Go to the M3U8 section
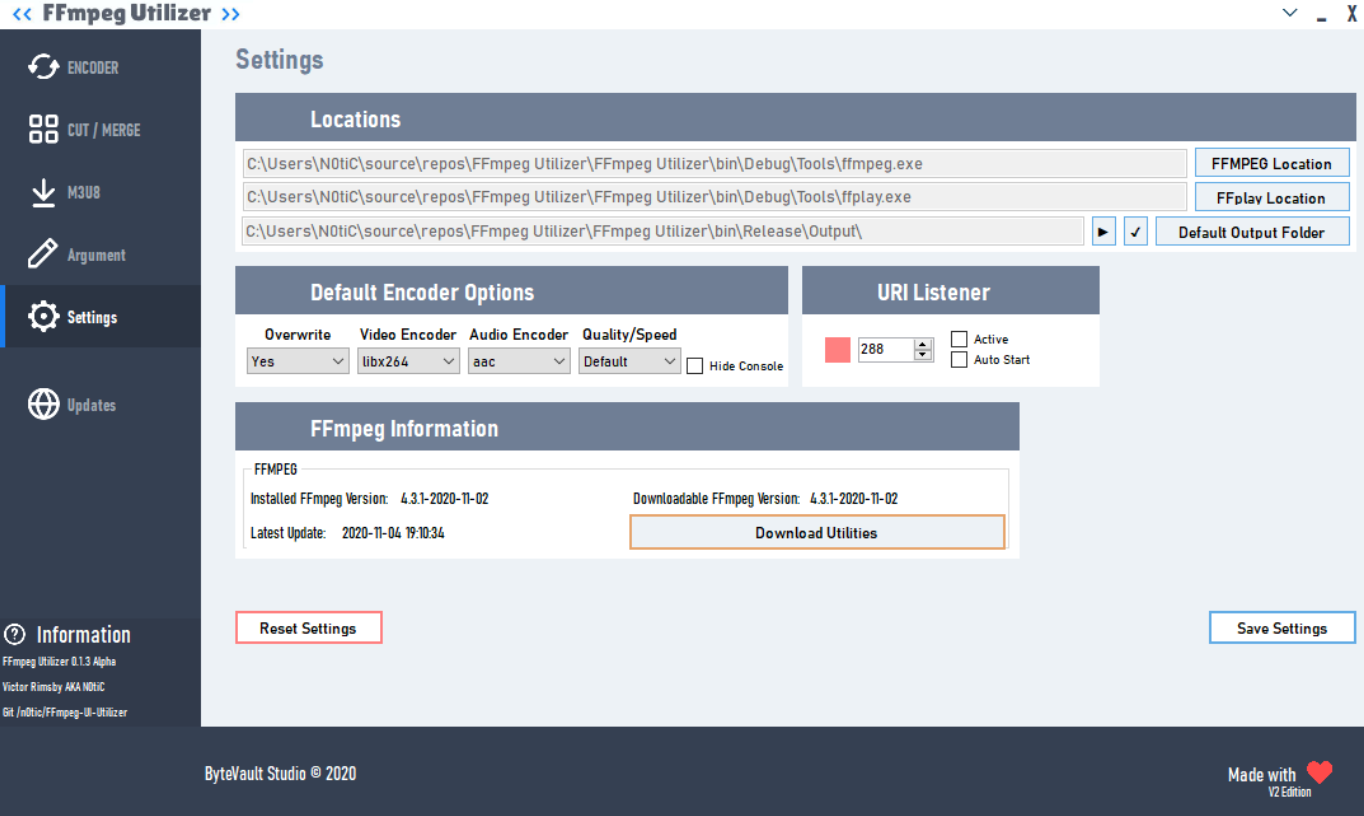 (x=100, y=192)
